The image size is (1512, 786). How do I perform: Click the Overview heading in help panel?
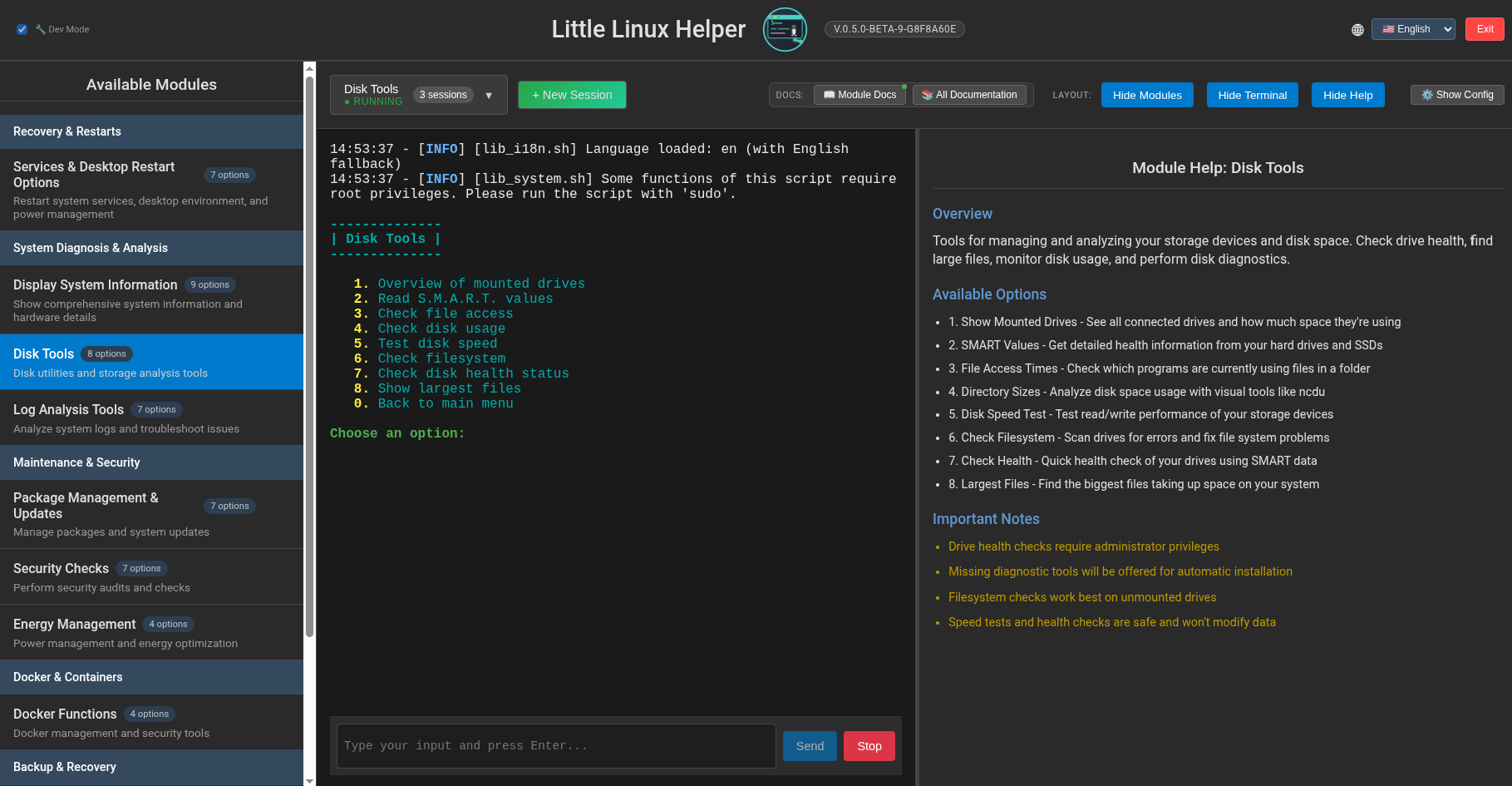(963, 214)
